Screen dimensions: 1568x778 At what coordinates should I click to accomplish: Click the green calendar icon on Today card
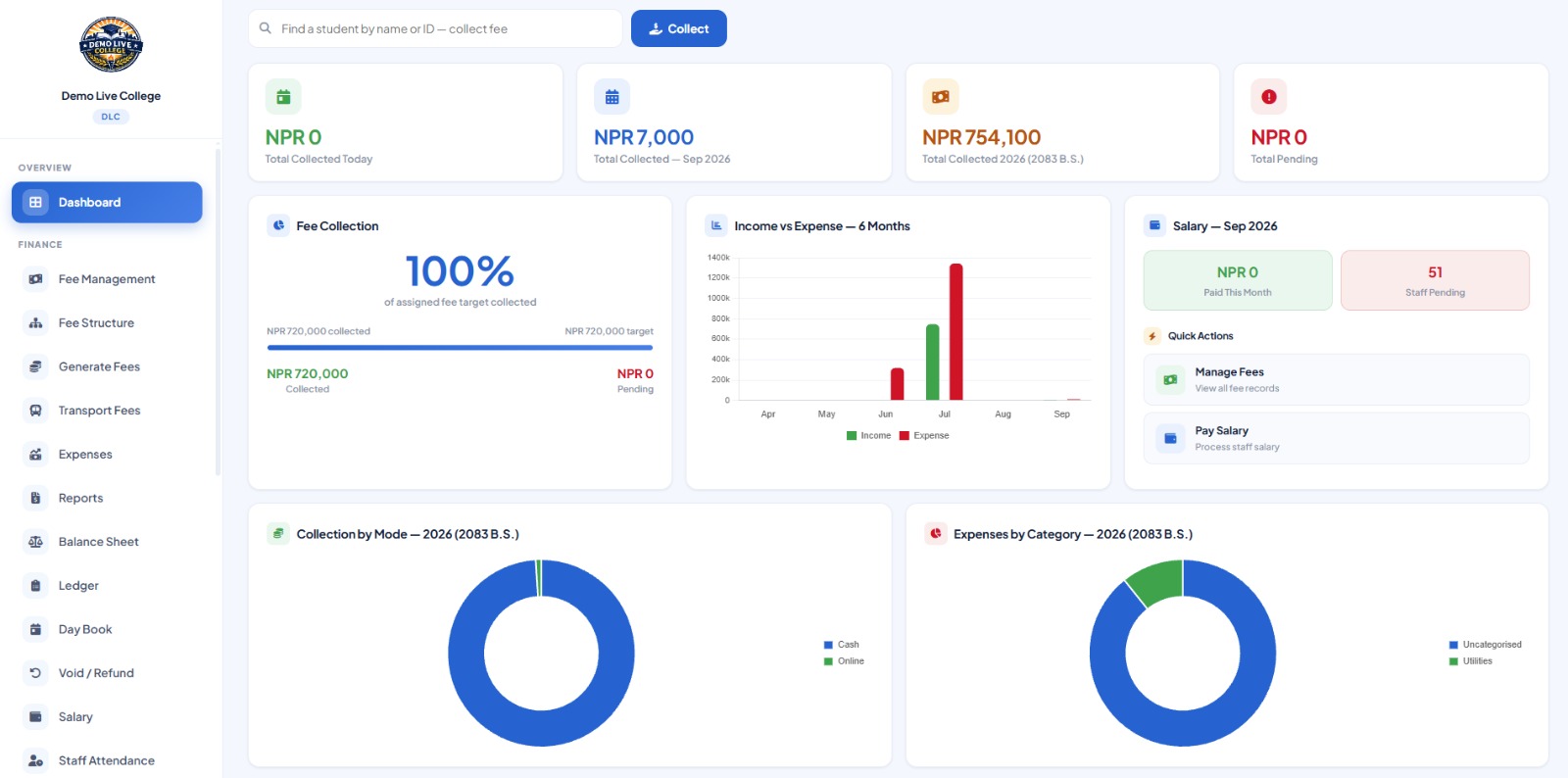(283, 97)
